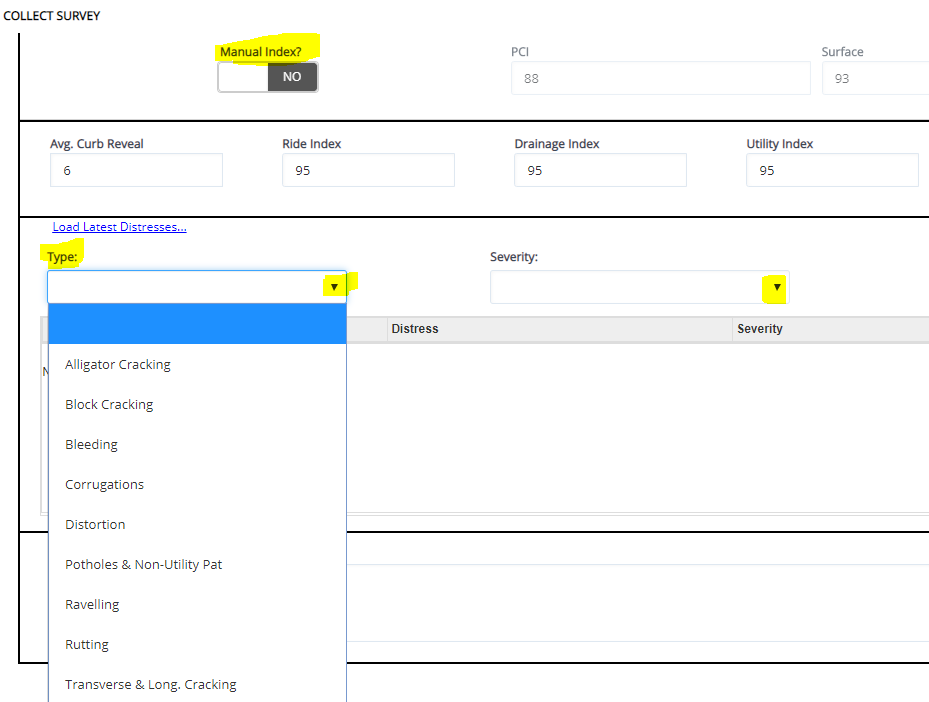The image size is (929, 702).
Task: Choose Rutting from the list
Action: tap(87, 644)
